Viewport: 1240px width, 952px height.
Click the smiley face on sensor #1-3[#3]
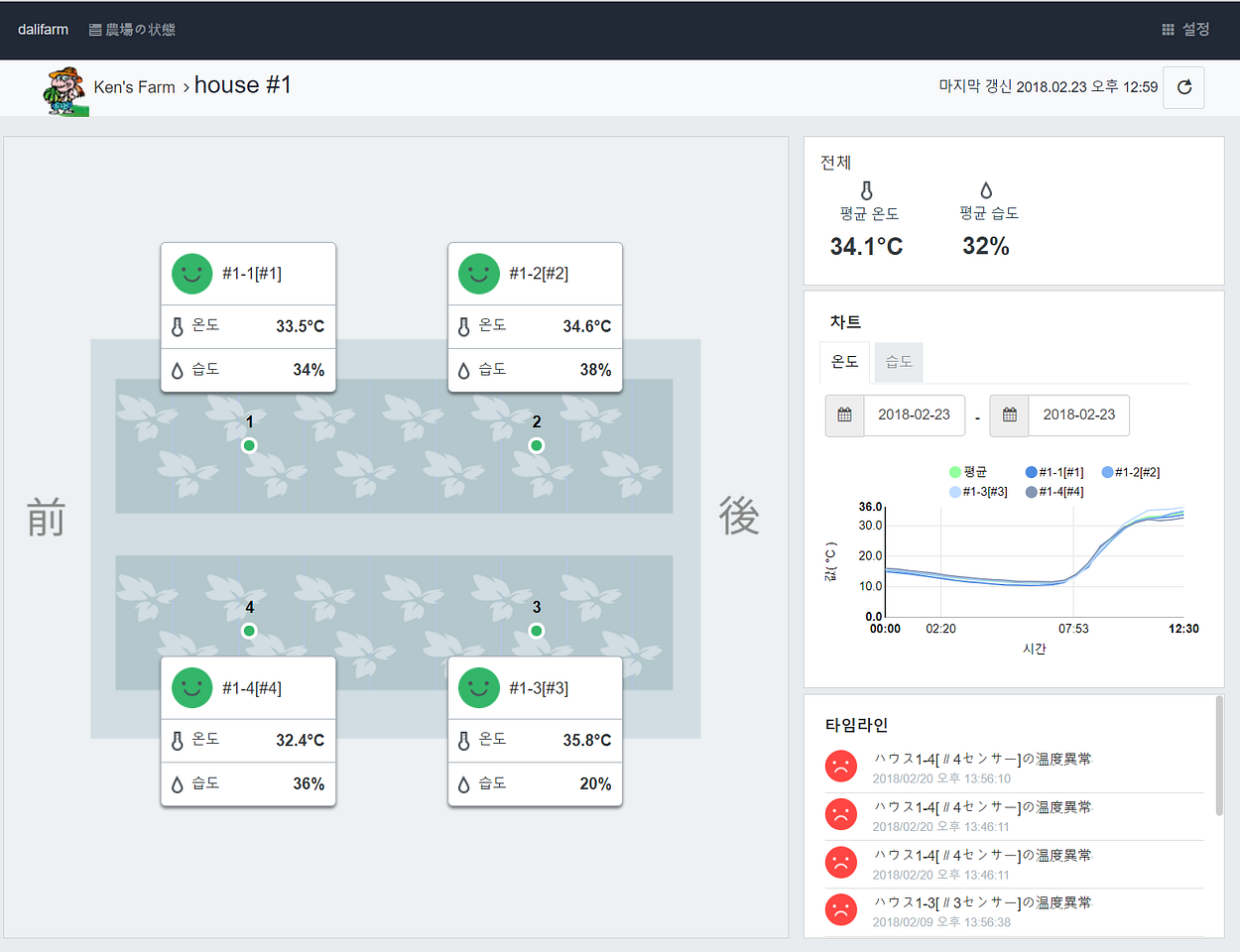[479, 688]
